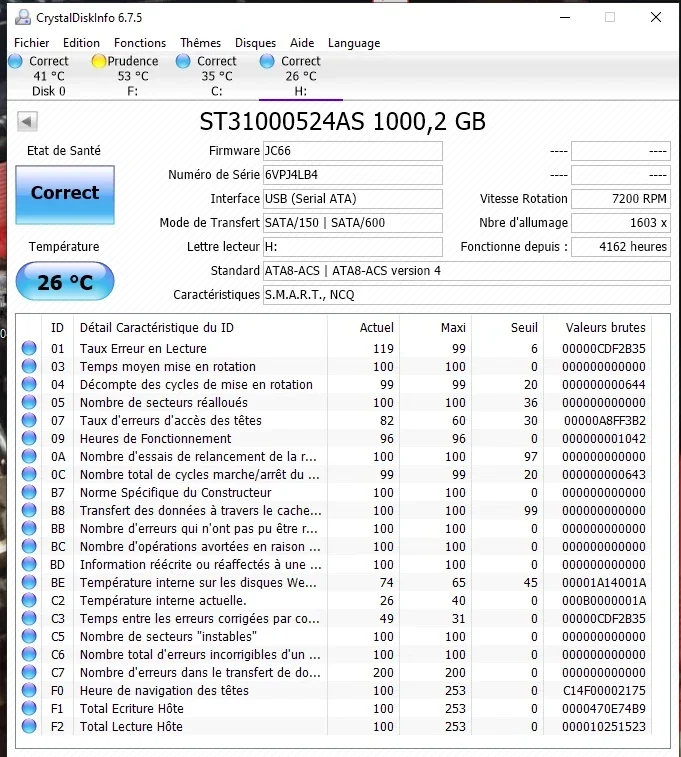The height and width of the screenshot is (757, 681).
Task: Select the yellow Prudence orb for drive F:
Action: click(99, 61)
